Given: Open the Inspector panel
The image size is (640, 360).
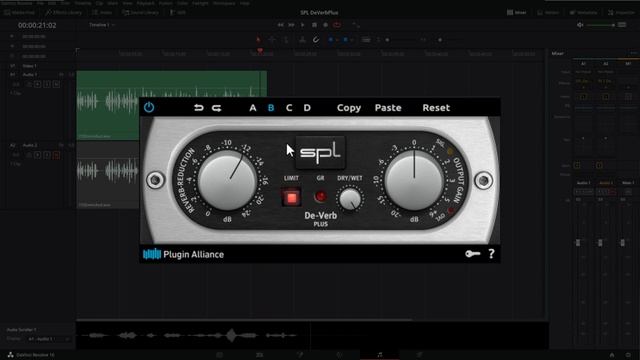Looking at the screenshot, I should [621, 13].
